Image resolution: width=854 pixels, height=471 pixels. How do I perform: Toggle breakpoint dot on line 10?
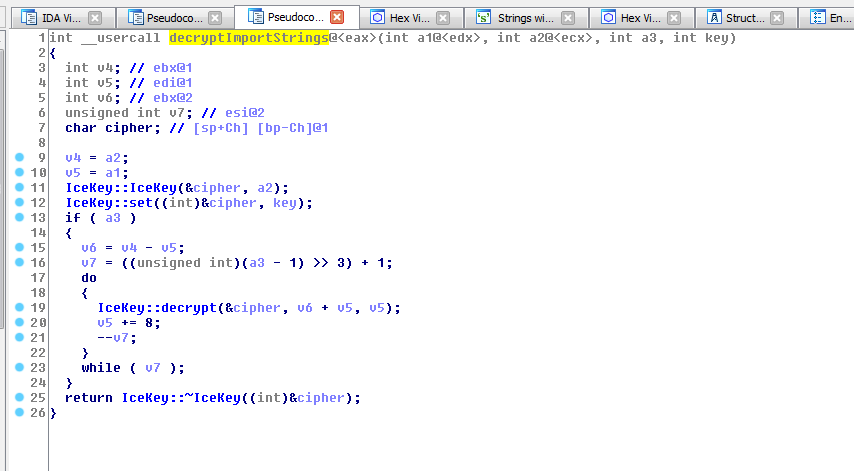pyautogui.click(x=20, y=172)
